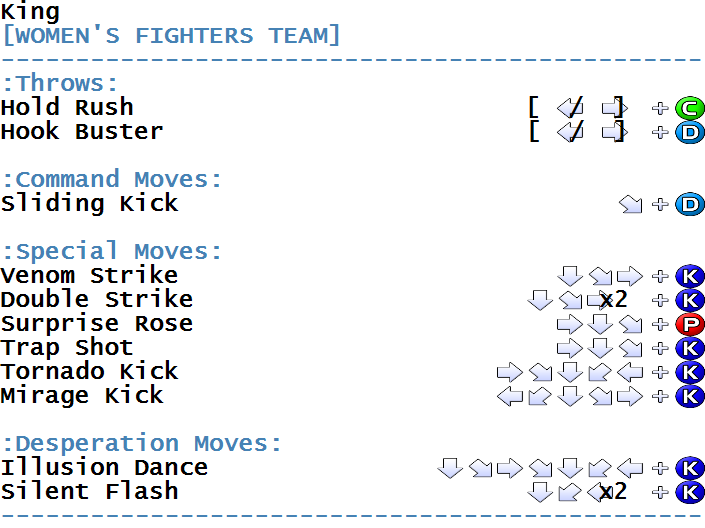Viewport: 705px width, 528px height.
Task: Click the K button for Mirage Kick
Action: click(x=690, y=396)
